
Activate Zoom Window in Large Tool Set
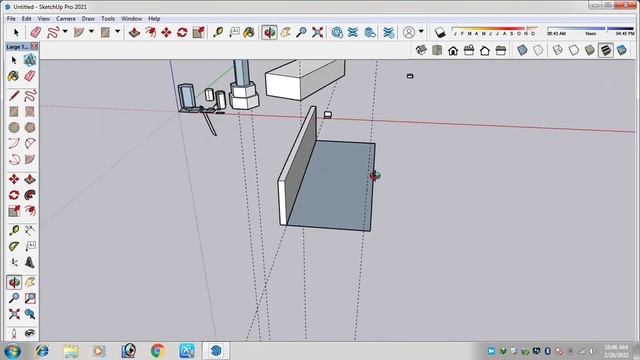(x=30, y=298)
